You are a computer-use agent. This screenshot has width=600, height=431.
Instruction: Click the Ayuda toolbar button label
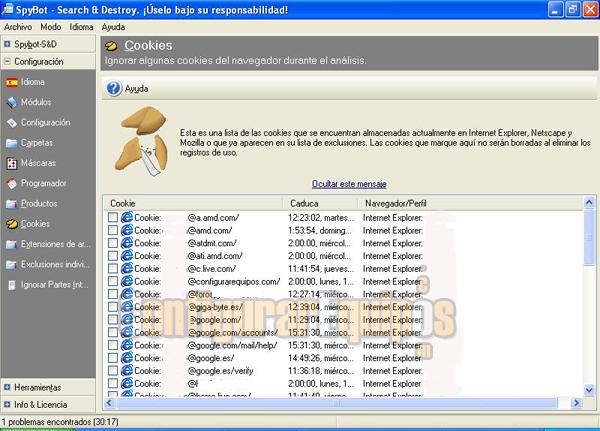coord(136,89)
